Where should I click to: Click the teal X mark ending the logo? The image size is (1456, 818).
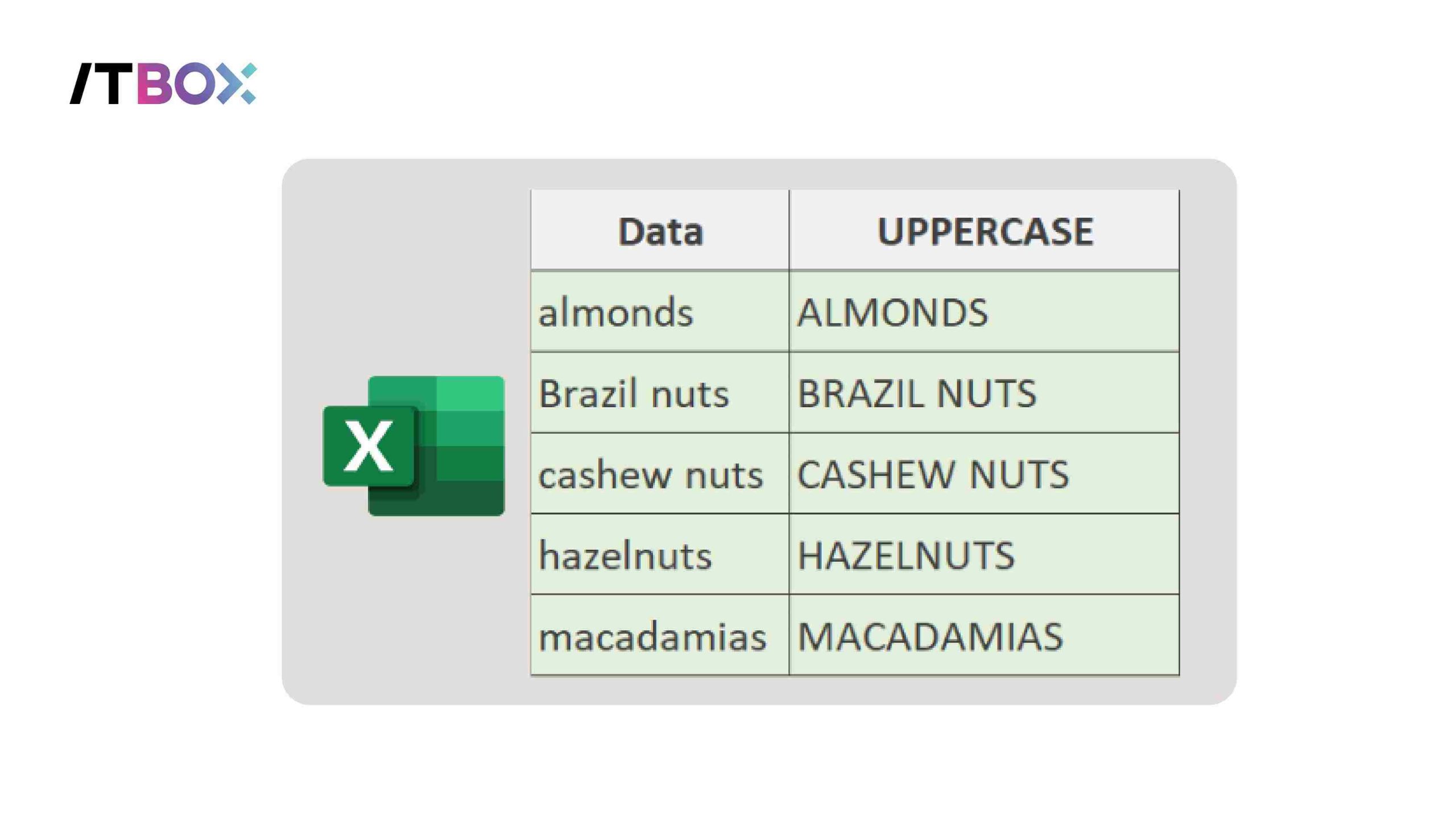240,84
